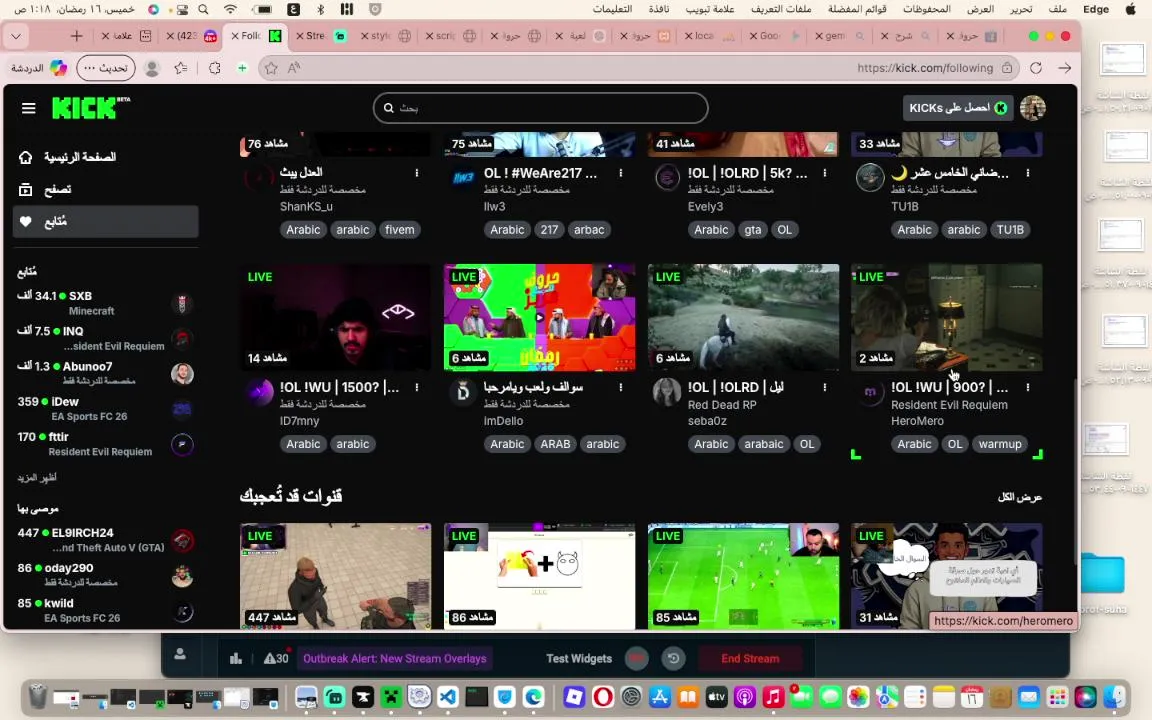Viewport: 1152px width, 720px height.
Task: Open the Minecraft icon in the Dock
Action: tap(392, 696)
